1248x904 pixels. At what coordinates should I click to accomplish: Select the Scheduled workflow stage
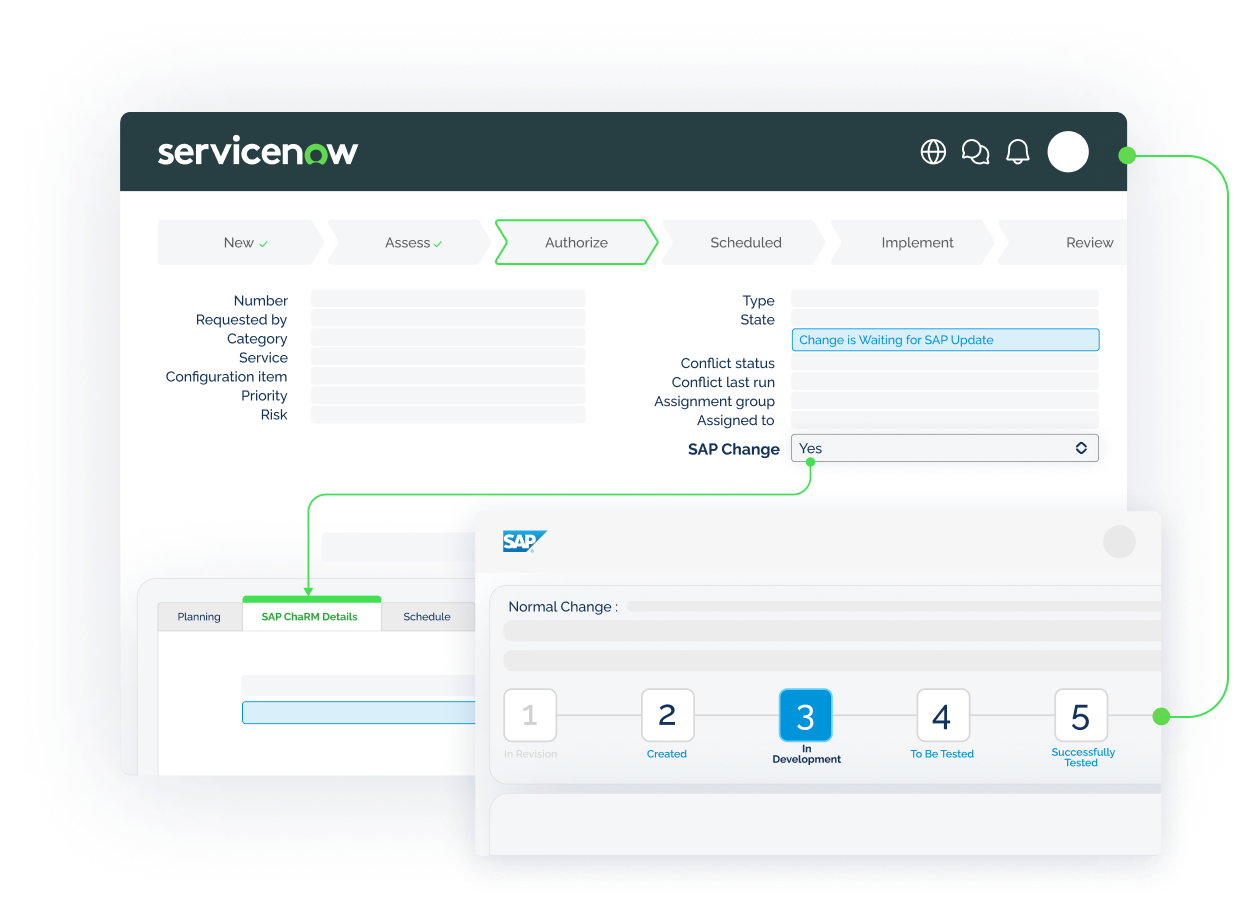(x=745, y=242)
